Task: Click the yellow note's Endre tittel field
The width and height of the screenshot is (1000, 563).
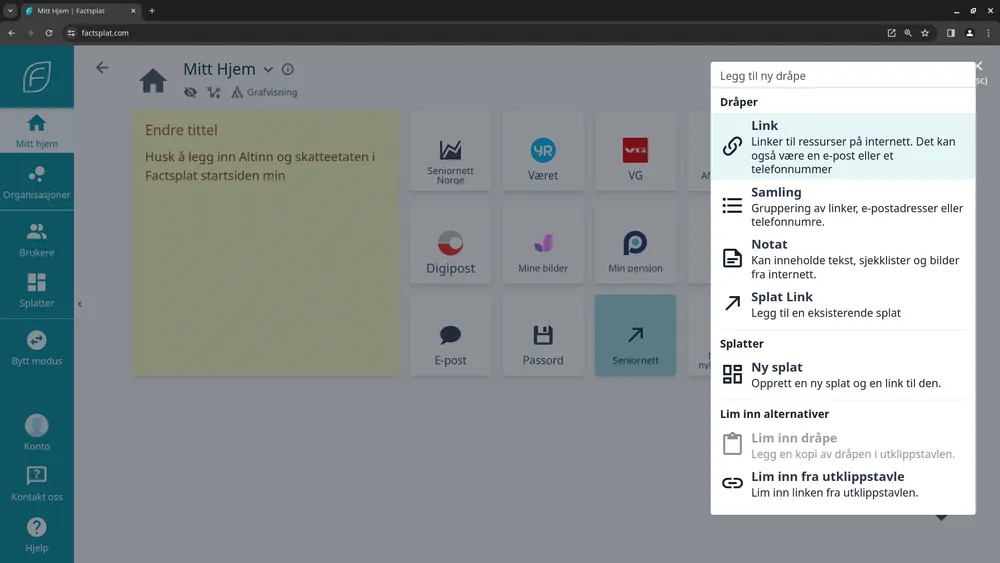Action: [x=181, y=130]
